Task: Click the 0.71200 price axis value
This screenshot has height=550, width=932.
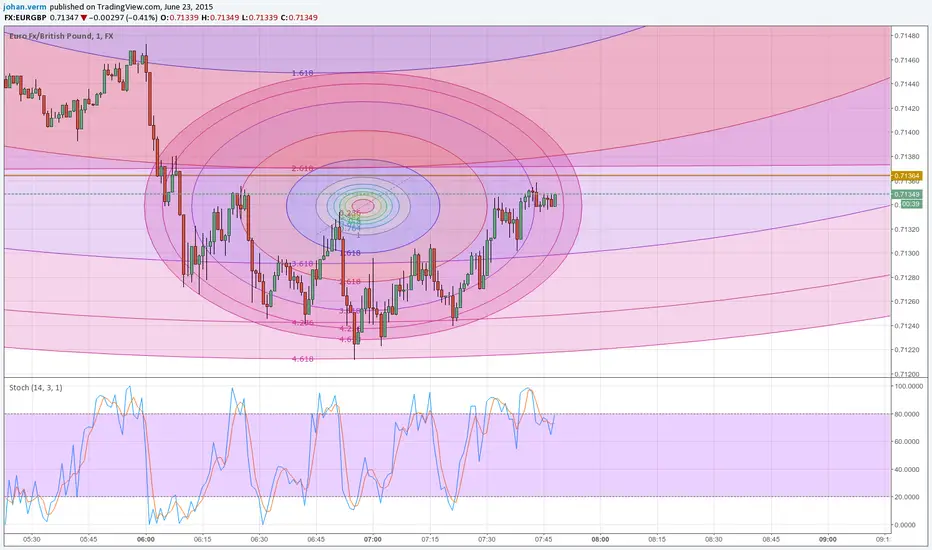Action: (x=908, y=374)
